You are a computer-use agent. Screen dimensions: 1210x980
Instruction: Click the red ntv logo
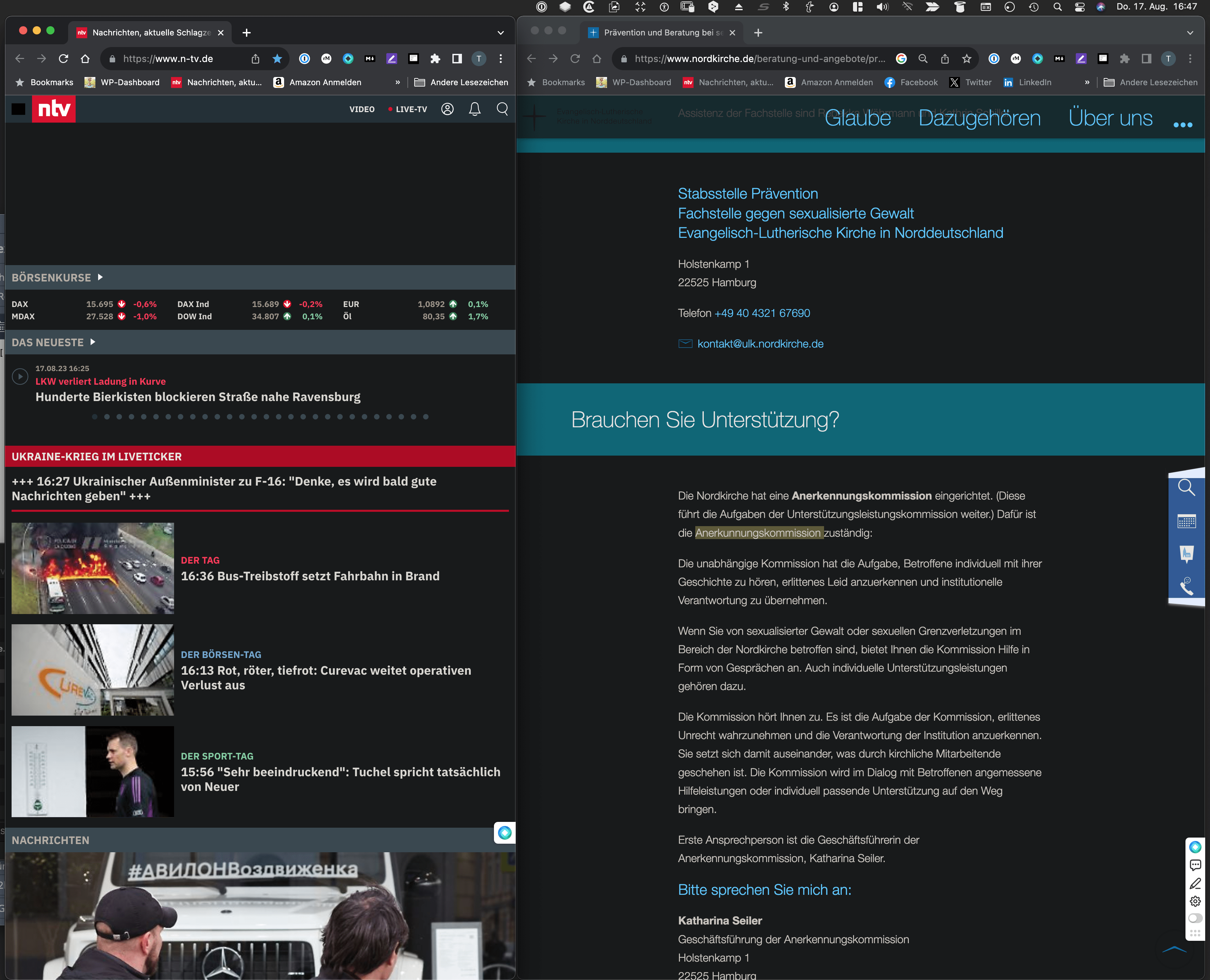click(53, 108)
